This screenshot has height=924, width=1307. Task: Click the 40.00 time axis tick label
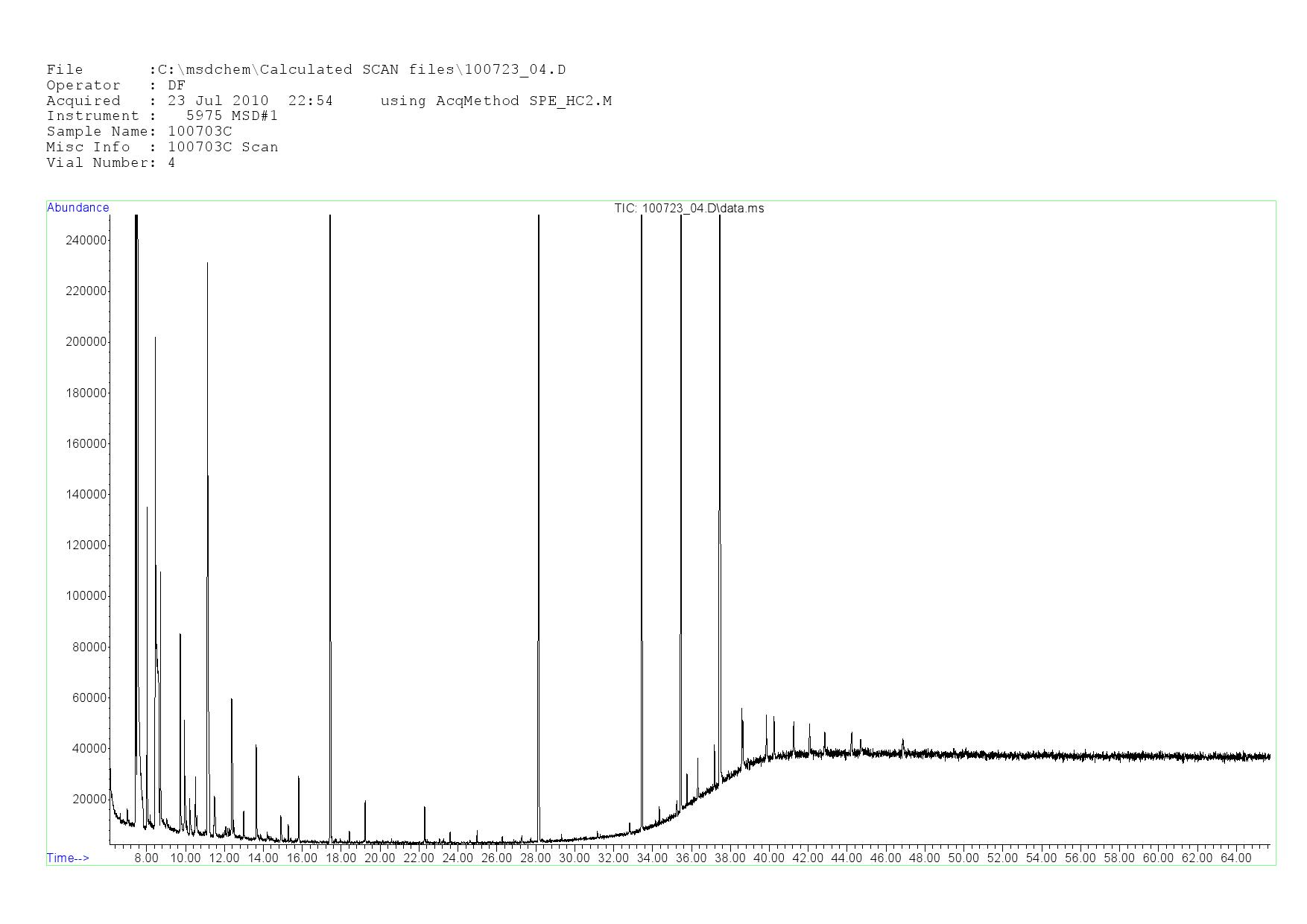point(768,858)
